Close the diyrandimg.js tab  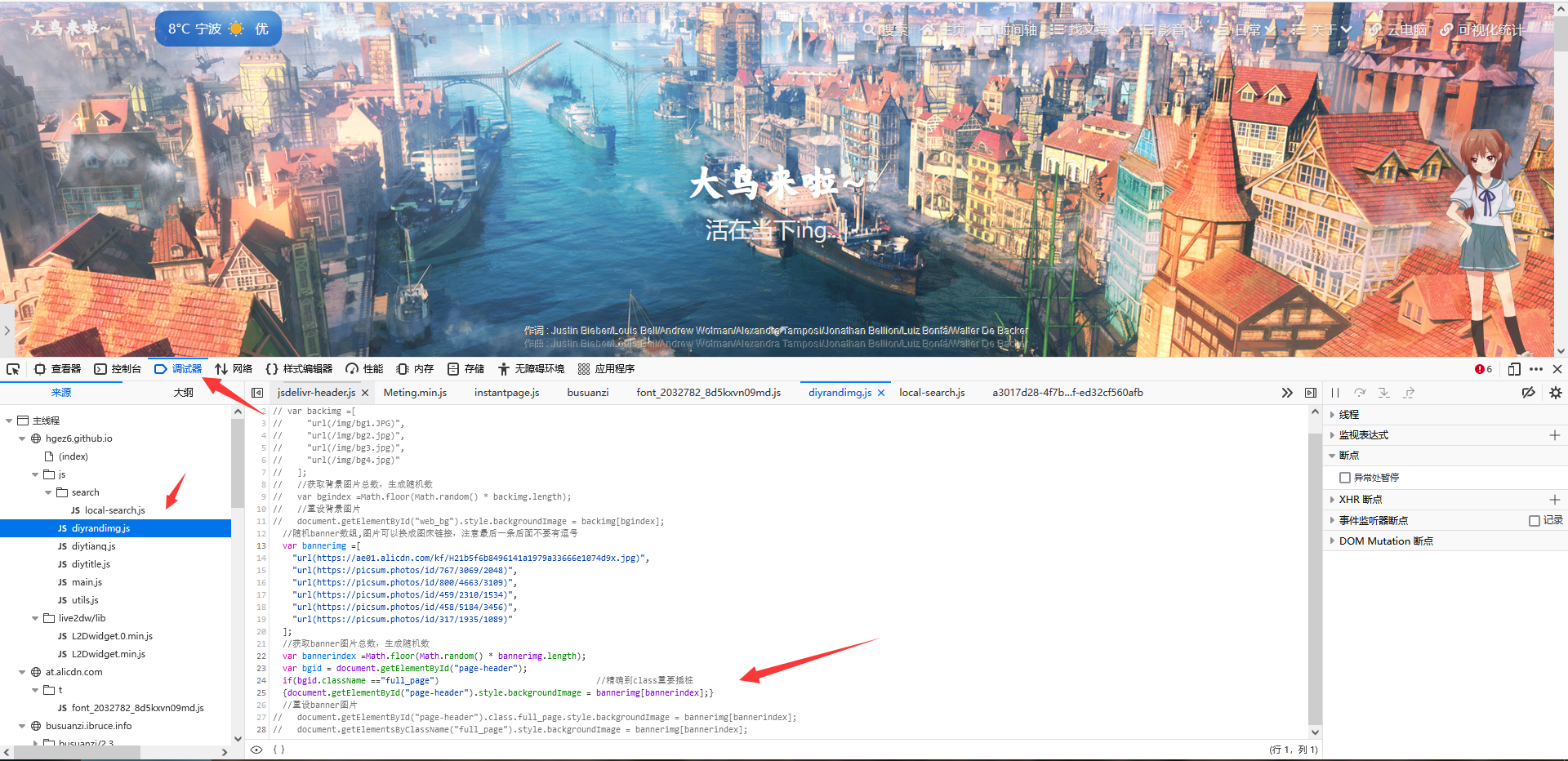881,393
